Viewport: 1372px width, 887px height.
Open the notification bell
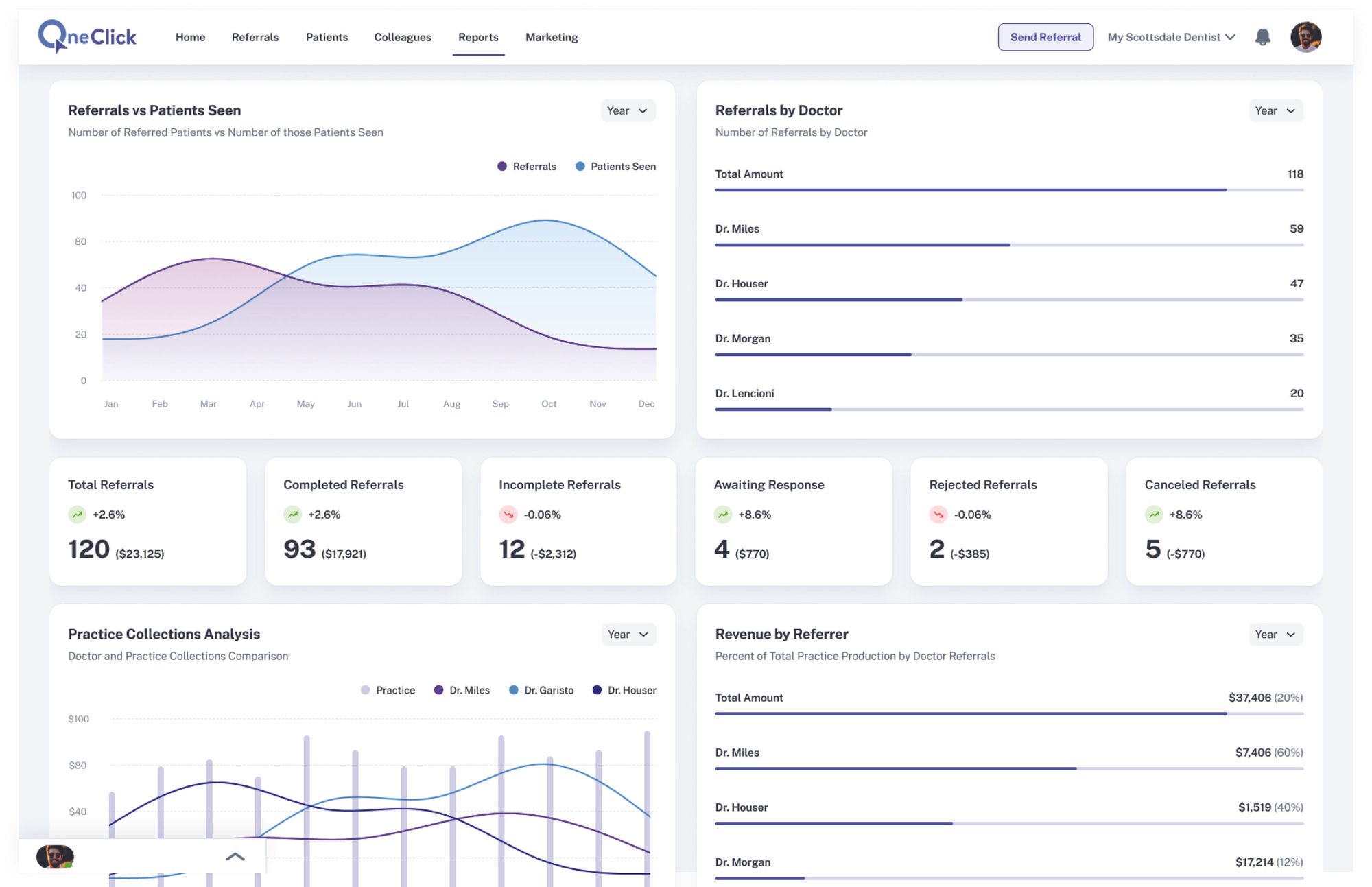[x=1263, y=37]
